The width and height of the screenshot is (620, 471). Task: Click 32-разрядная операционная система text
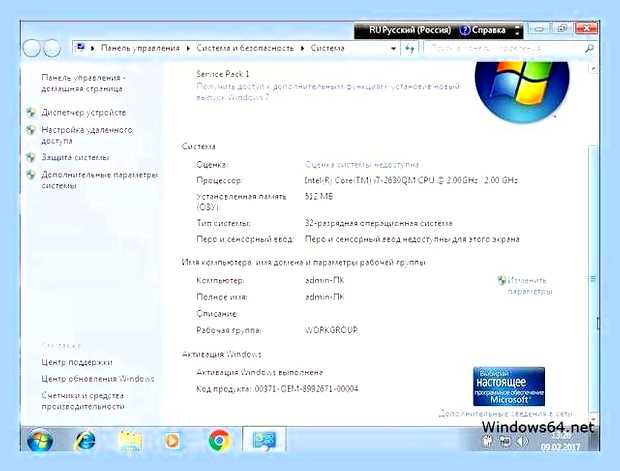point(379,223)
